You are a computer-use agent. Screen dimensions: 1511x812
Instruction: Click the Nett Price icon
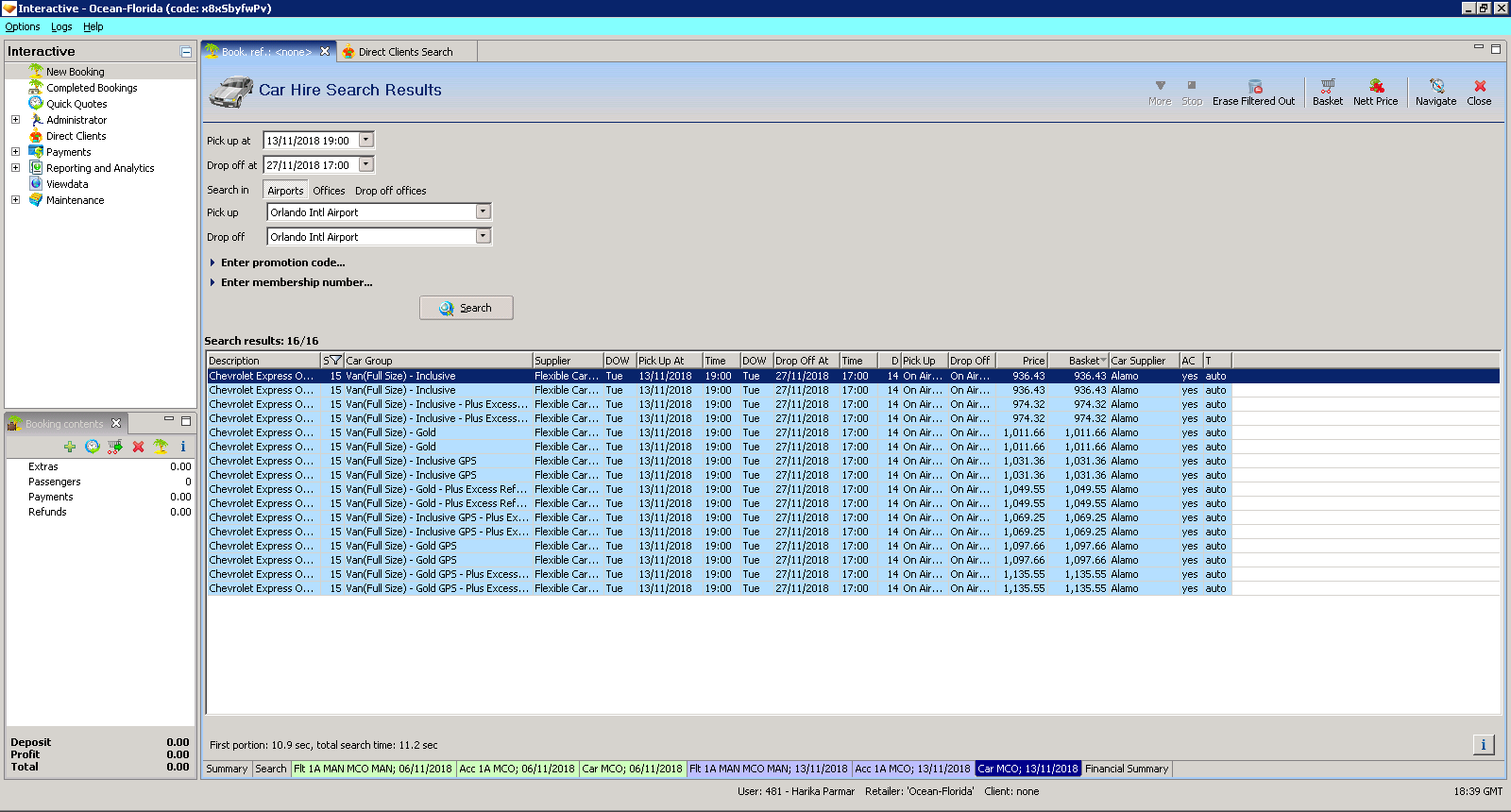pos(1375,86)
